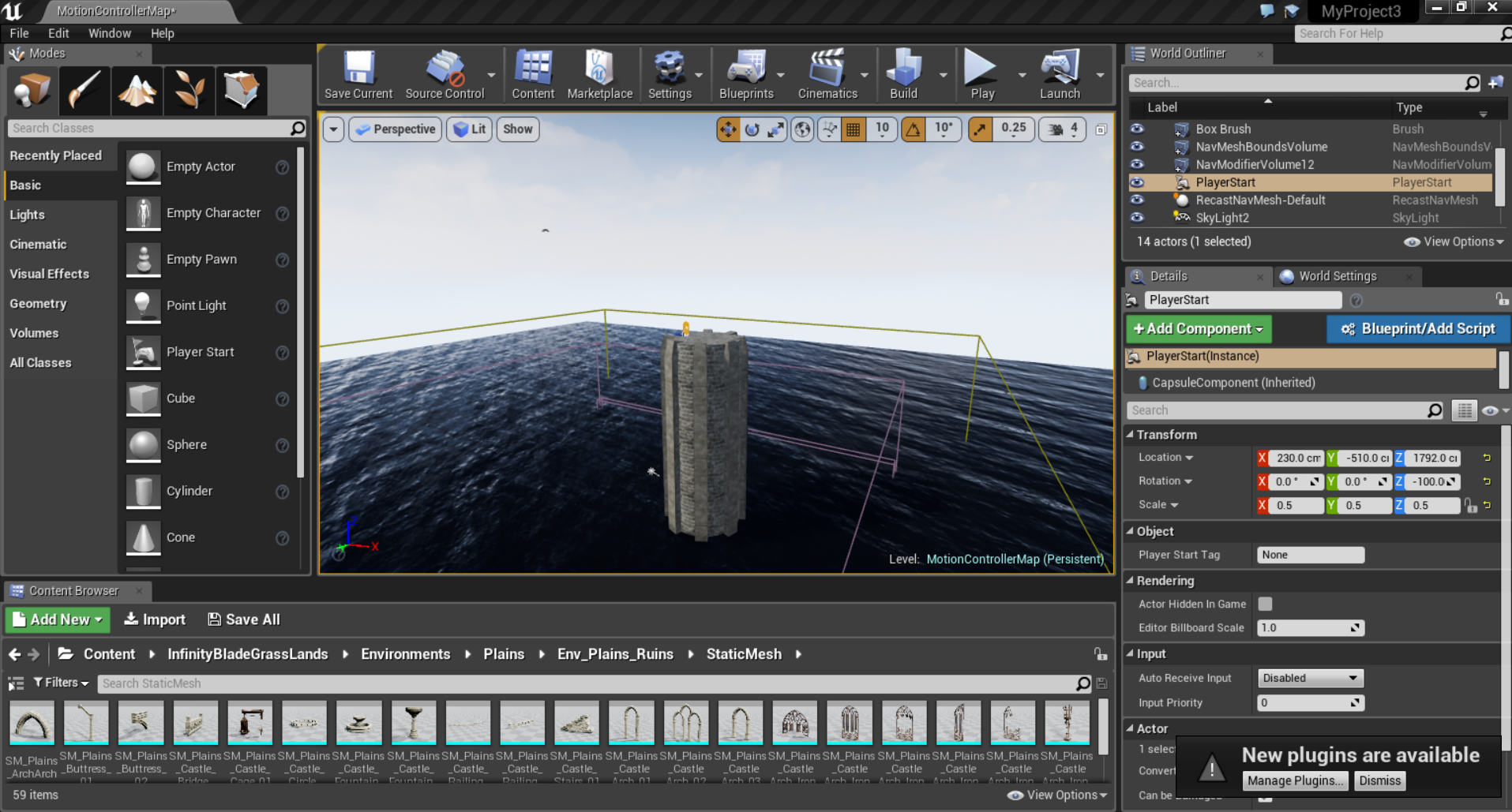Open the Content browser toolbar icon
Screen dimensions: 1512x812
pyautogui.click(x=533, y=75)
